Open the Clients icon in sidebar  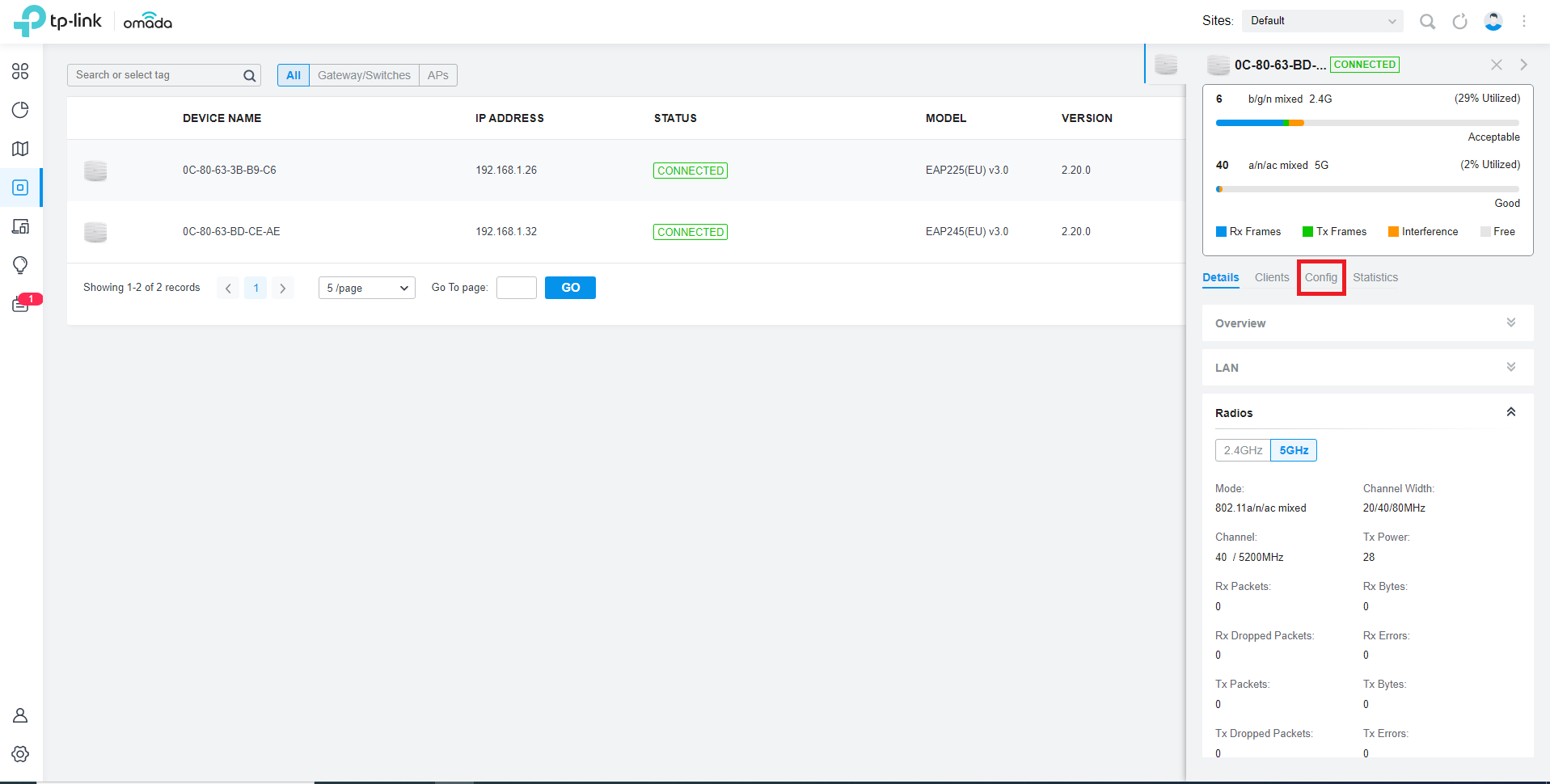20,226
